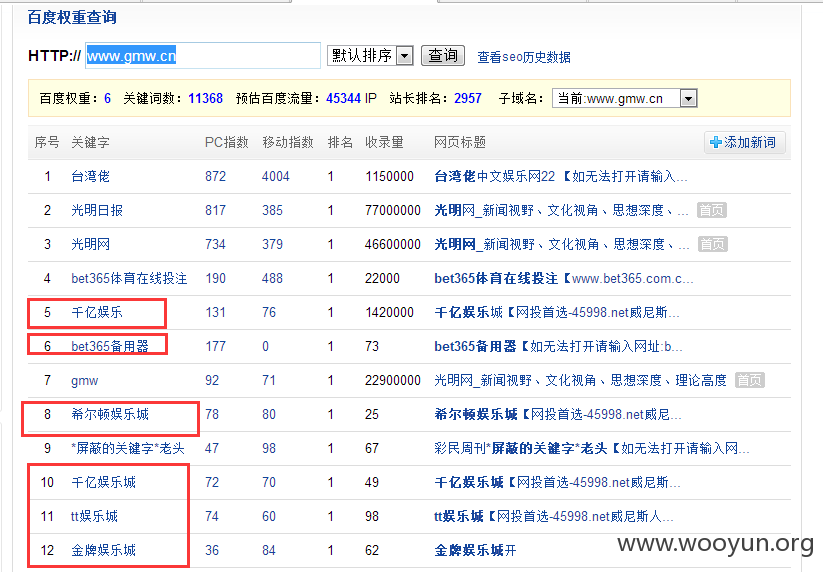Click PC index 872 for 台湾佬
Image resolution: width=823 pixels, height=572 pixels.
(x=215, y=176)
